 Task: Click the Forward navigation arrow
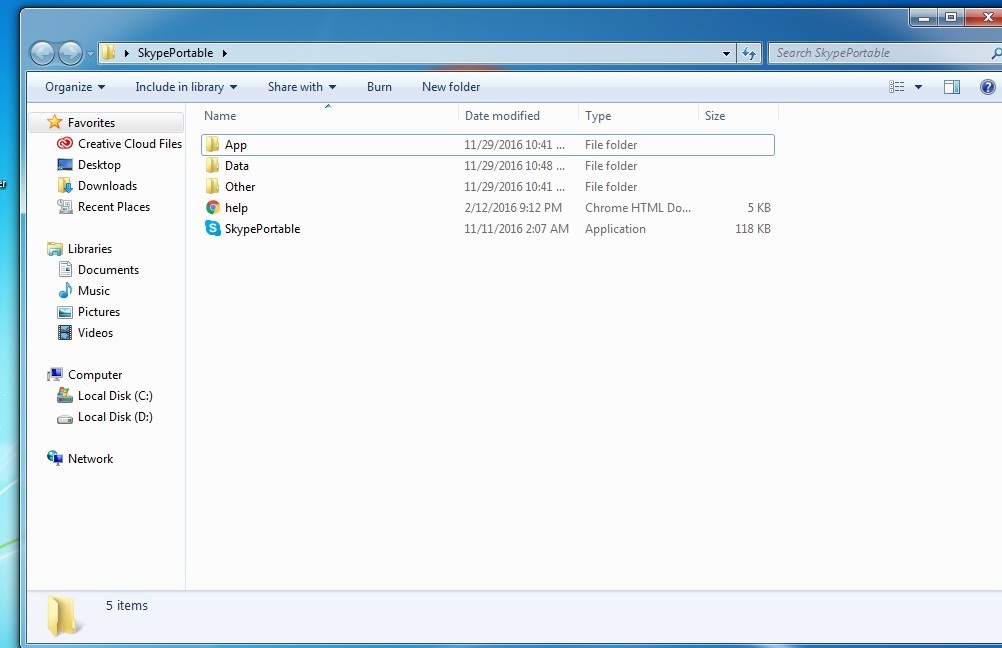pos(70,53)
